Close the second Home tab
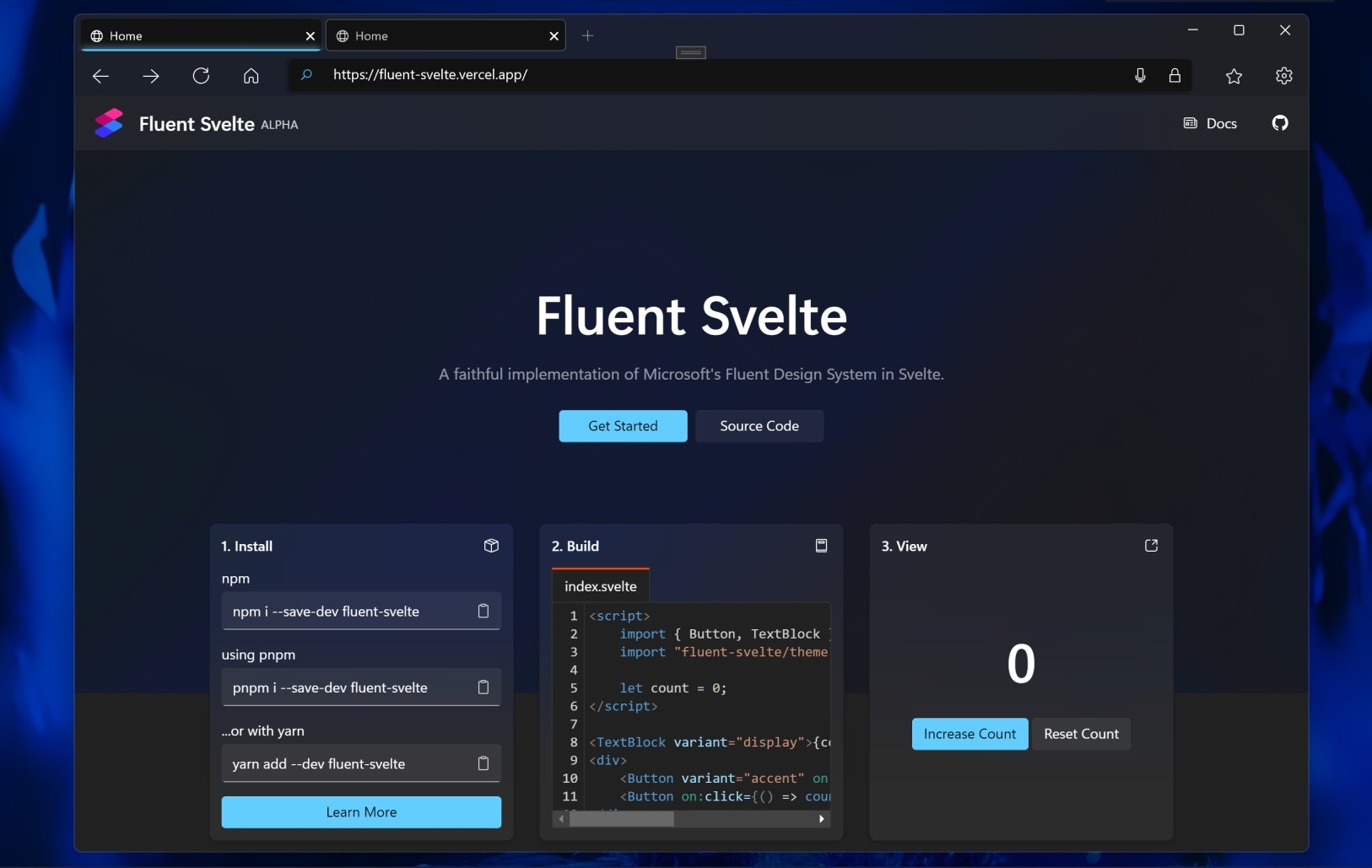Viewport: 1372px width, 868px height. 554,36
